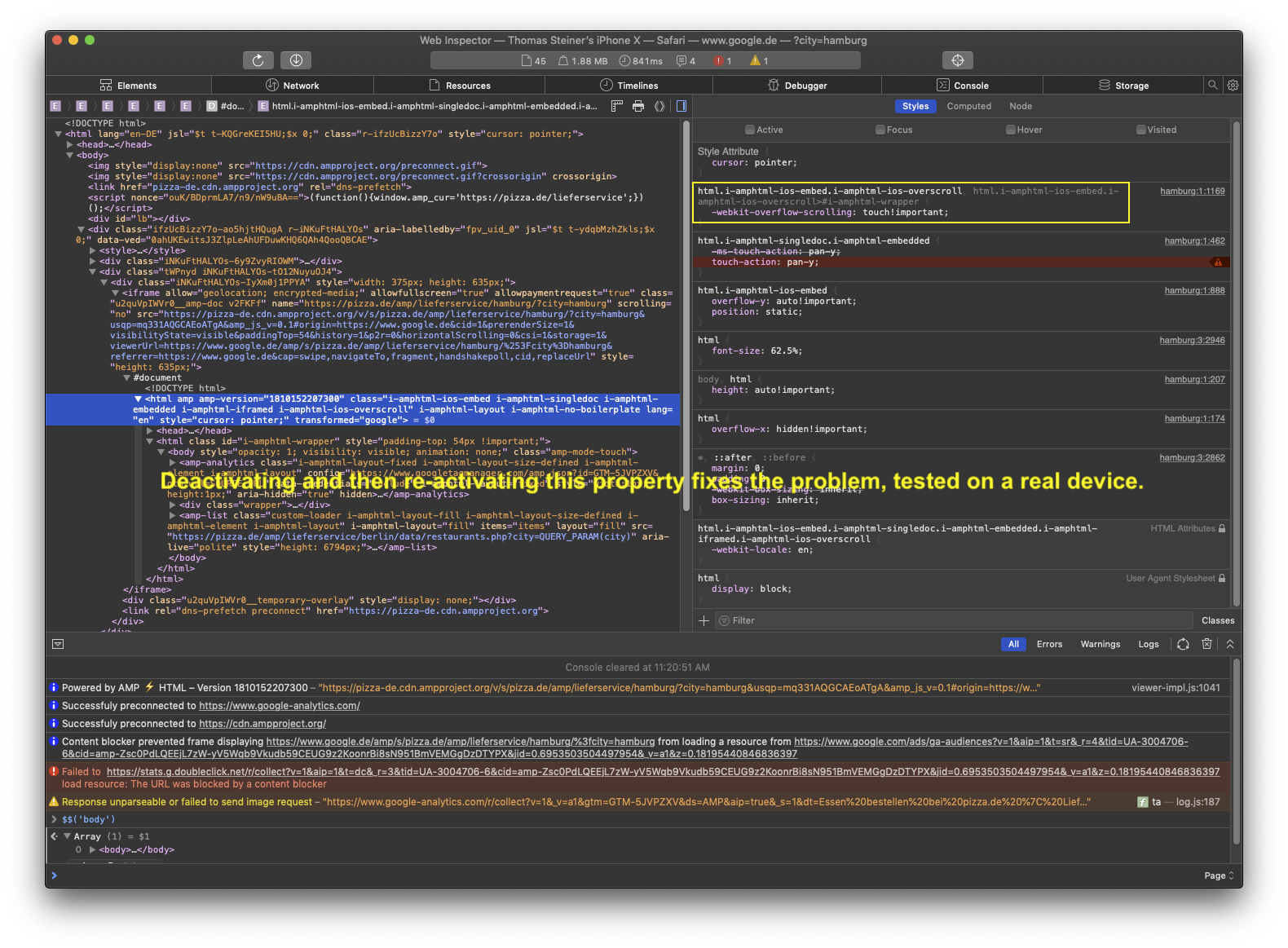Image resolution: width=1288 pixels, height=948 pixels.
Task: Open the Timelines tab
Action: click(x=629, y=86)
